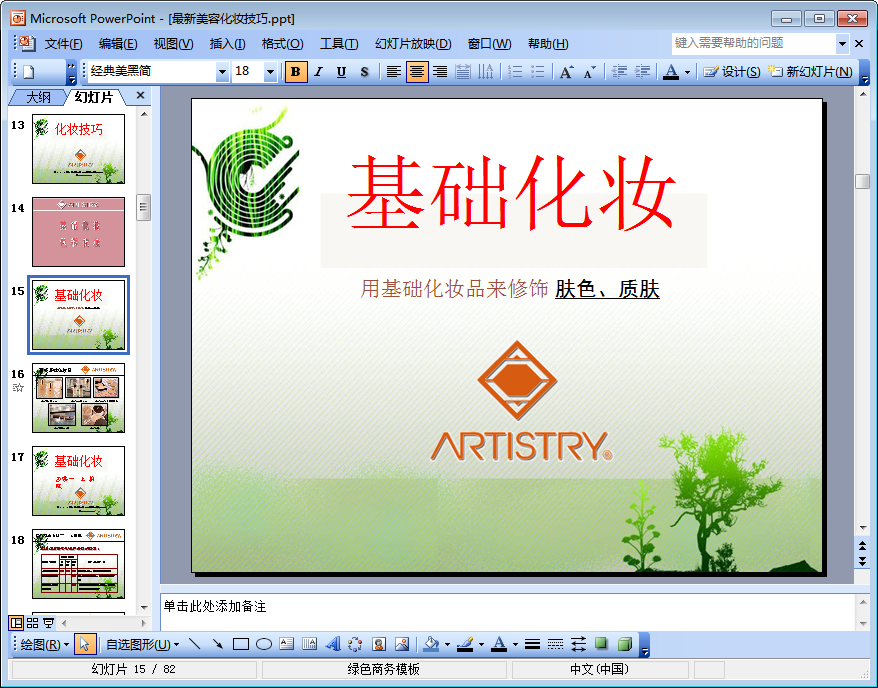The image size is (878, 688).
Task: Align text to the right
Action: [x=440, y=72]
